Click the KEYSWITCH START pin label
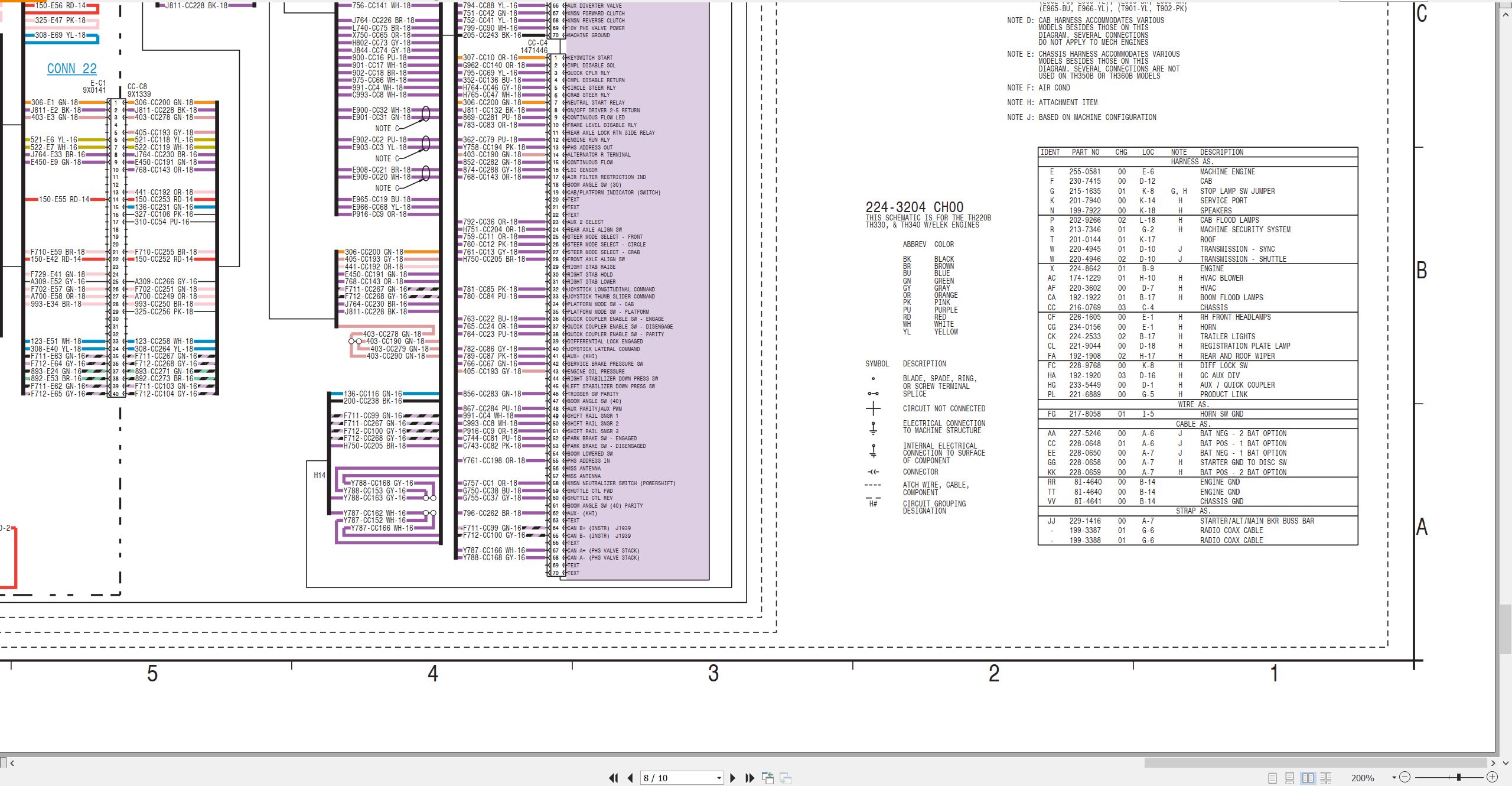The height and width of the screenshot is (786, 1512). (589, 58)
